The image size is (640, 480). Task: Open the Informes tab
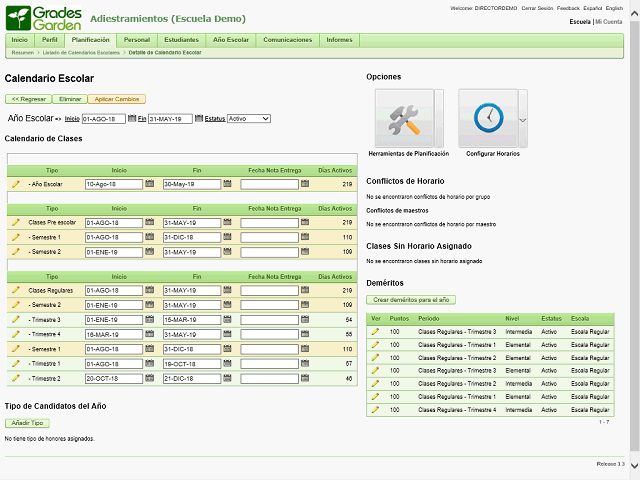tap(339, 40)
